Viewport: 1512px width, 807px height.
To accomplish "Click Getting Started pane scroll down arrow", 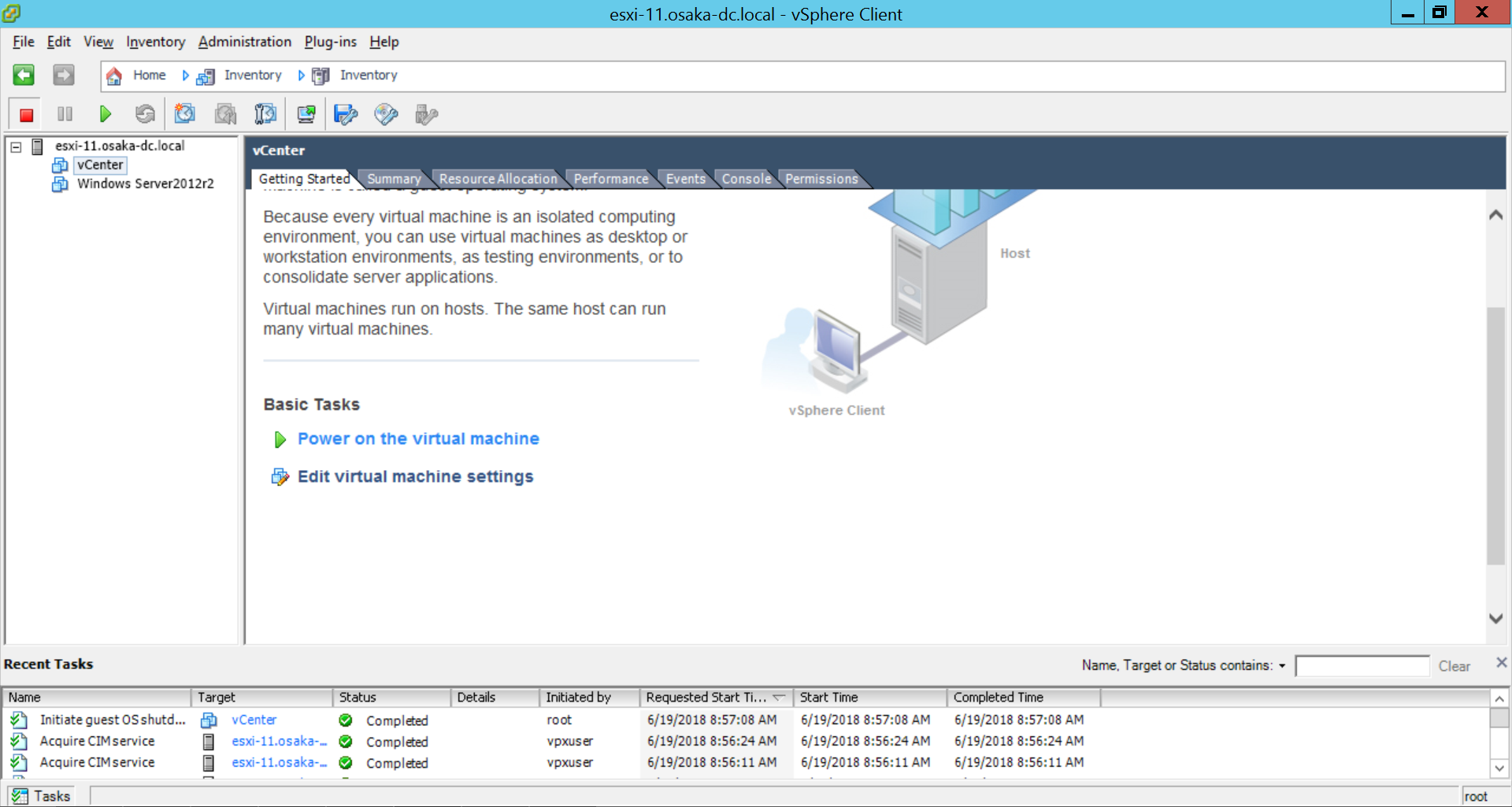I will (1496, 619).
